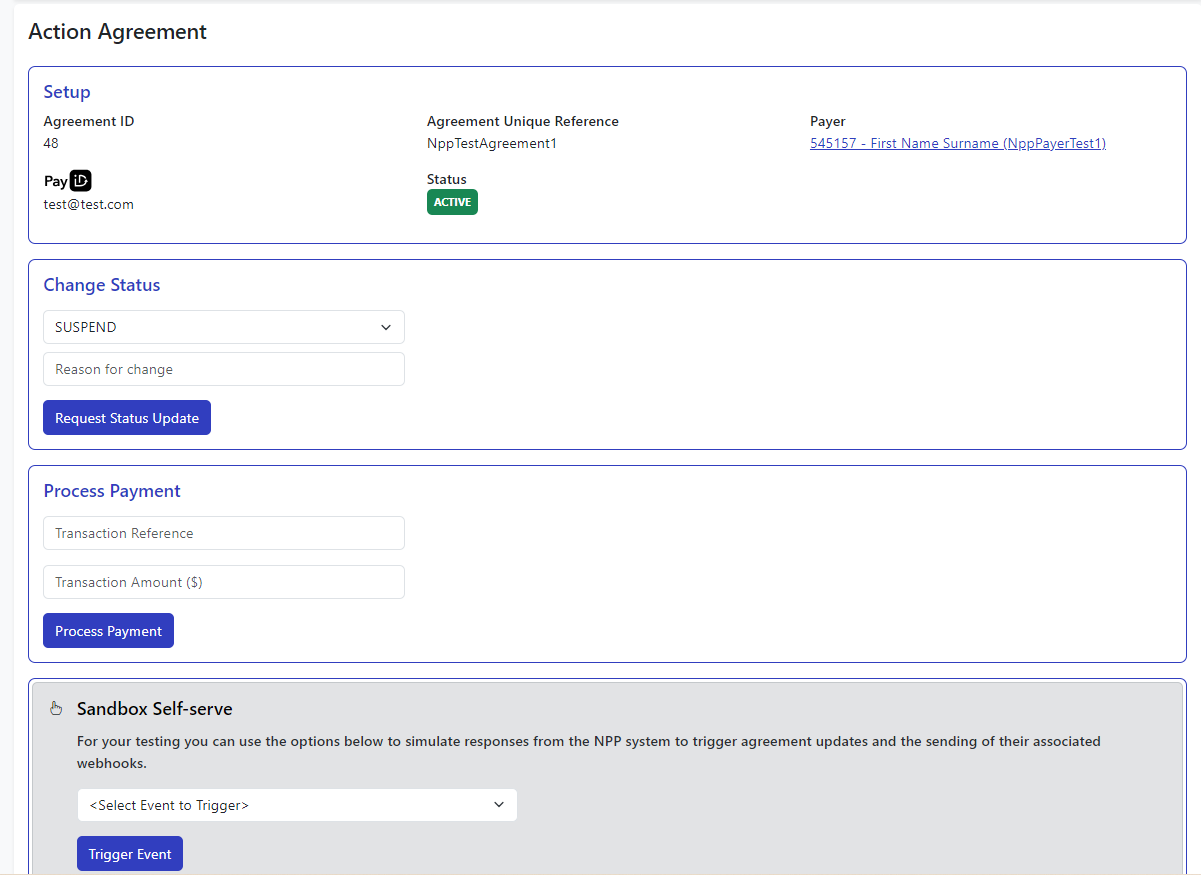Focus the Reason for change field
Viewport: 1201px width, 875px height.
[x=224, y=369]
